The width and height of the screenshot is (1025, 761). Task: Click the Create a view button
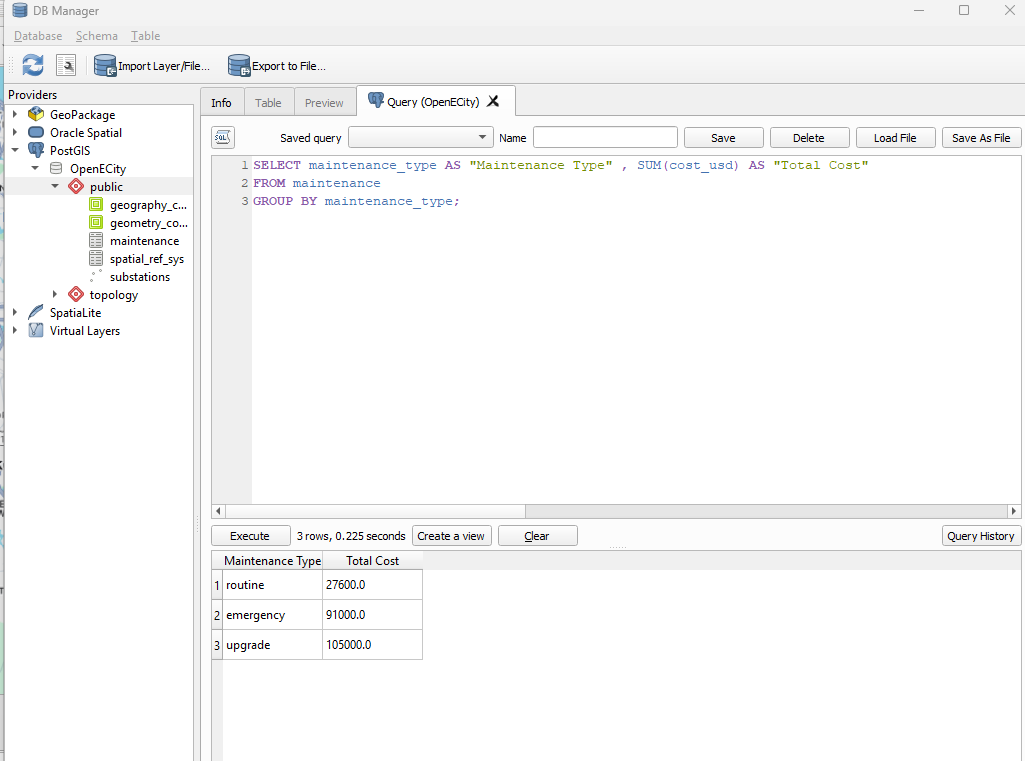(452, 536)
